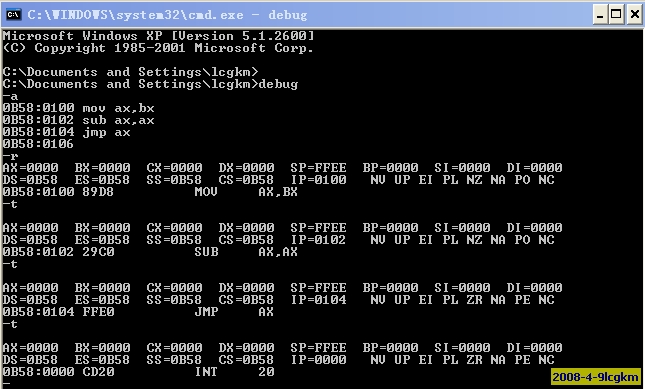Click the 'ZR' flag in the IP=0104 row

tap(474, 300)
